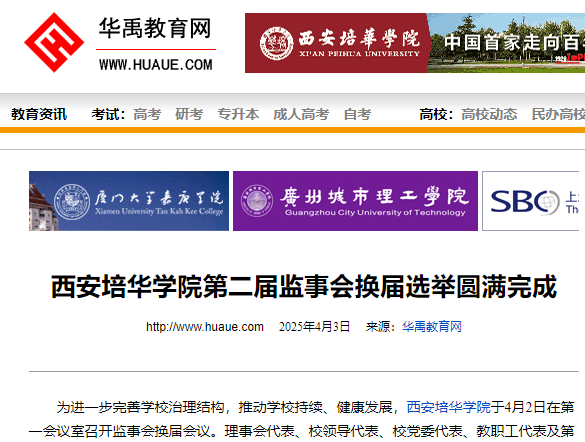The height and width of the screenshot is (442, 585).
Task: Click the 高校: label in navigation
Action: pyautogui.click(x=436, y=114)
